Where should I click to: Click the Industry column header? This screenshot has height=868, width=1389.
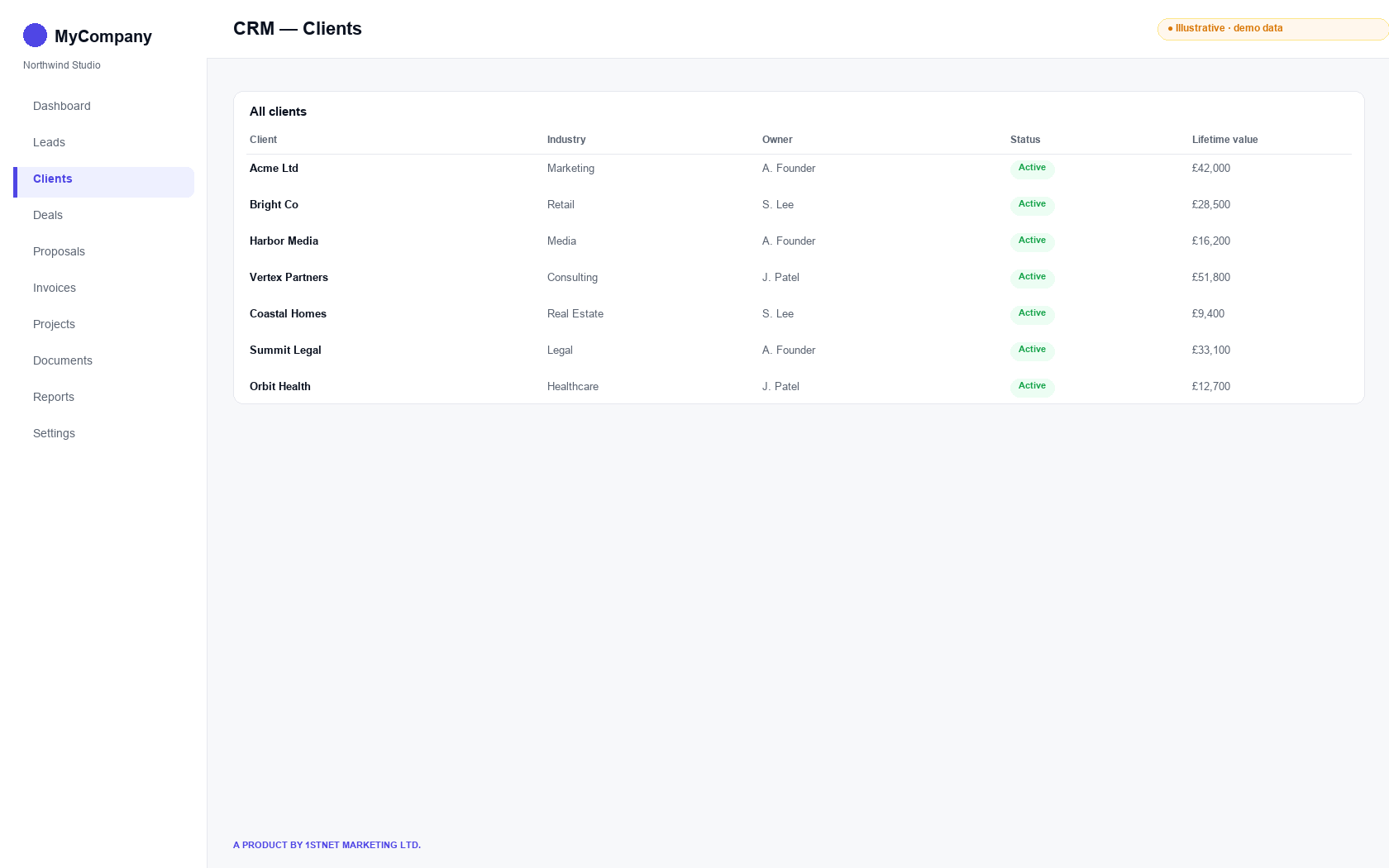[566, 140]
